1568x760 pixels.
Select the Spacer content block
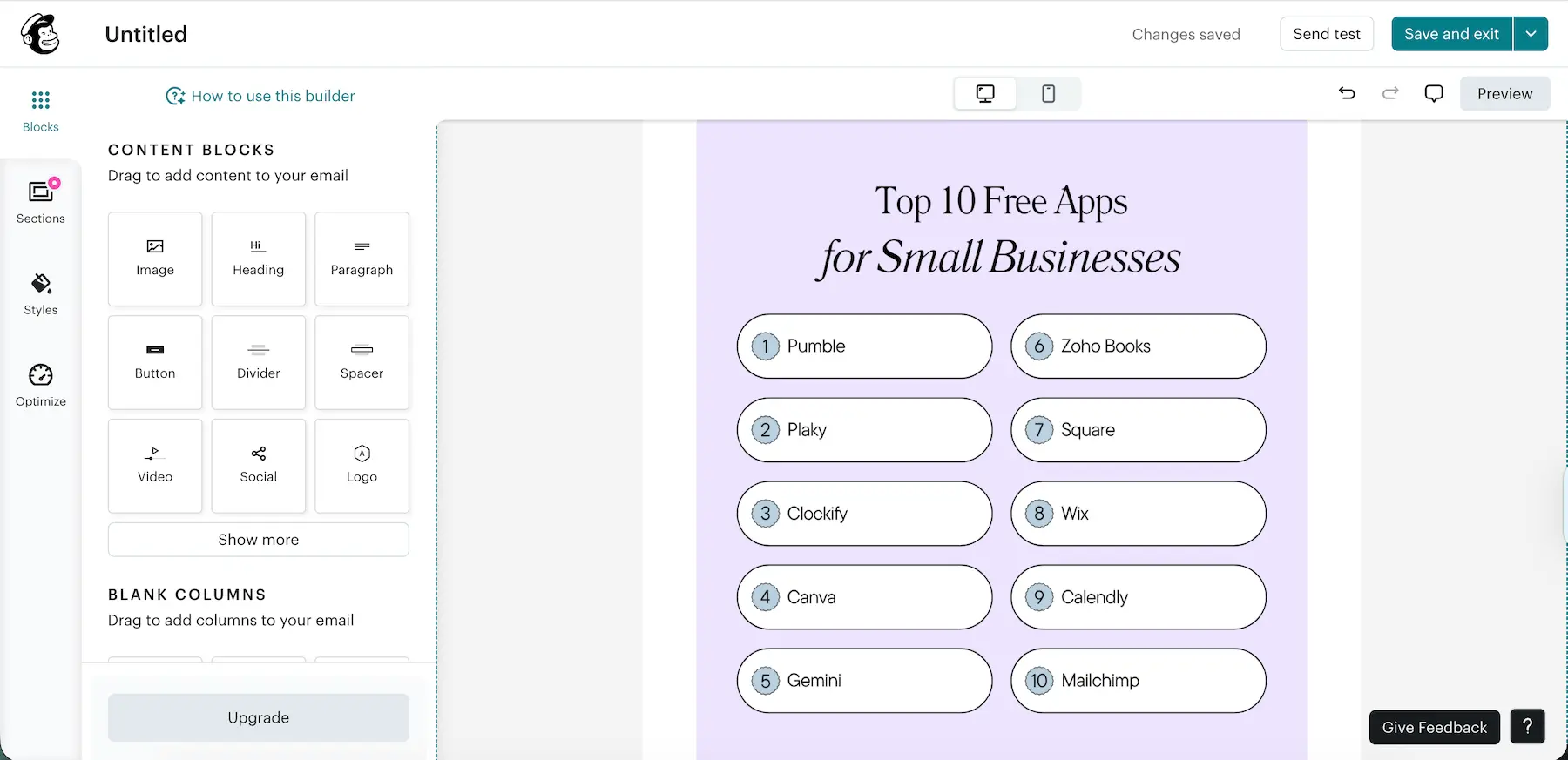click(x=362, y=362)
